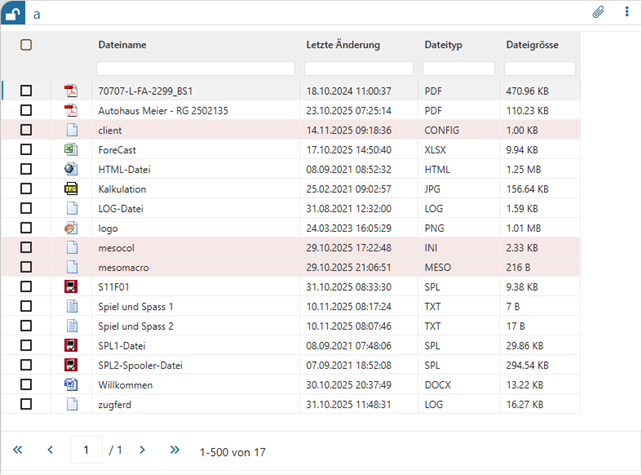The image size is (642, 475).
Task: Toggle the select-all checkbox in header
Action: [26, 45]
